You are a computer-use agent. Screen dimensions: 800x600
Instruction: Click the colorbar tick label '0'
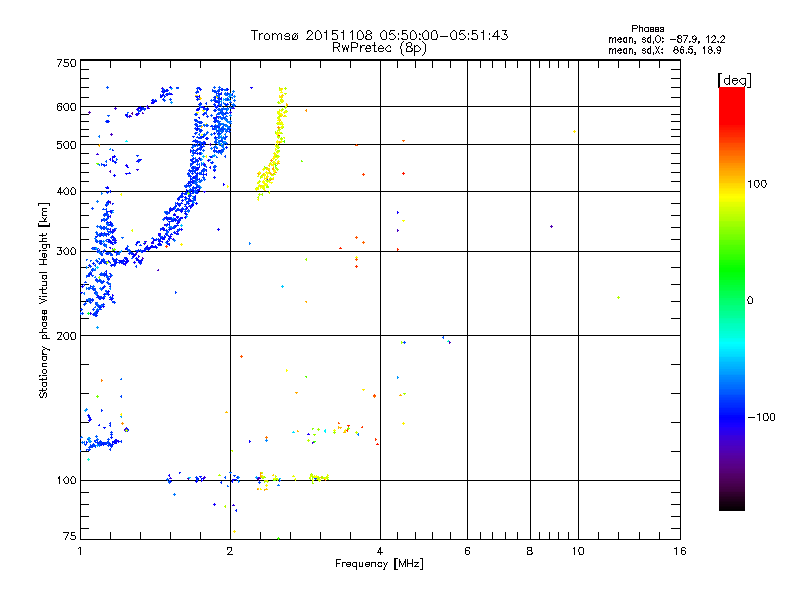(750, 301)
